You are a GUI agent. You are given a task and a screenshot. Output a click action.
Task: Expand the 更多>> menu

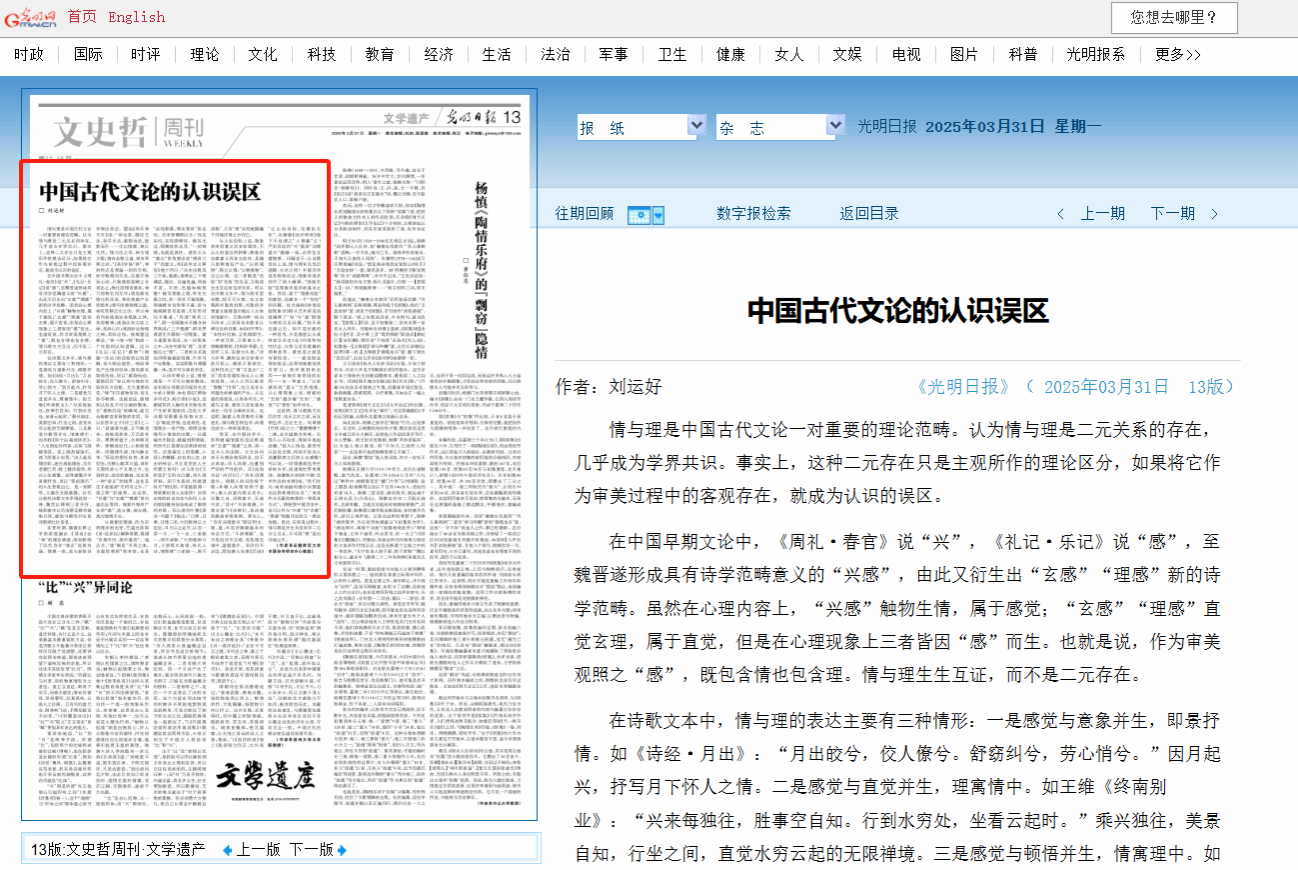coord(1178,54)
